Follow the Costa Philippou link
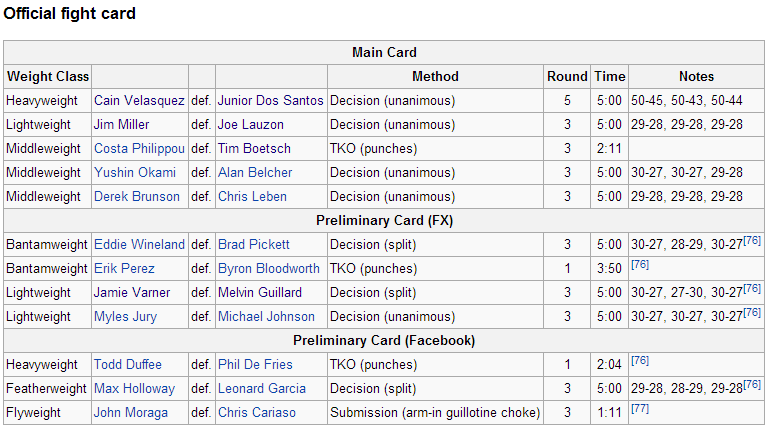Image resolution: width=769 pixels, height=431 pixels. click(139, 149)
